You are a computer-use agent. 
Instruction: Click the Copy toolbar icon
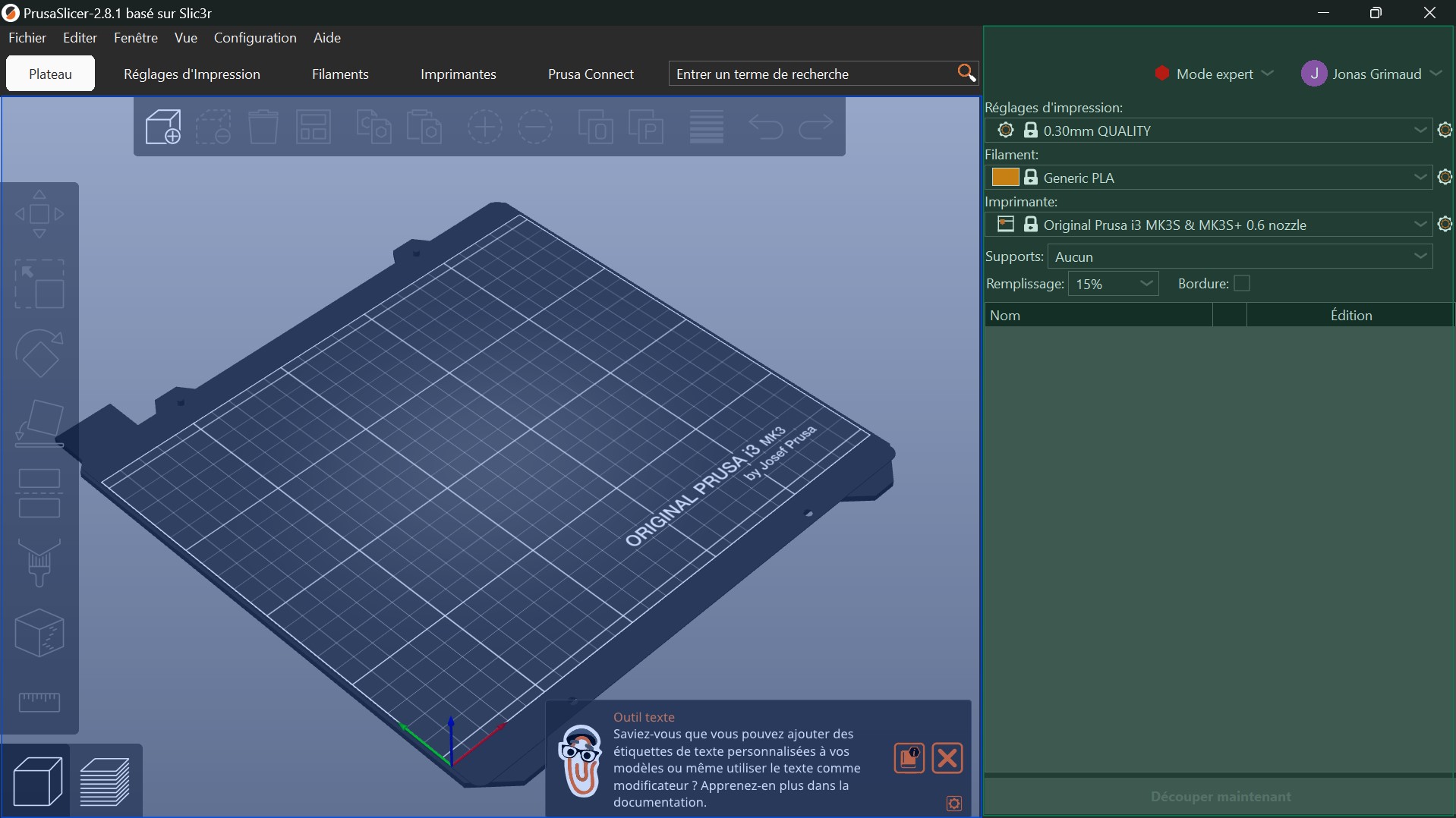[374, 126]
